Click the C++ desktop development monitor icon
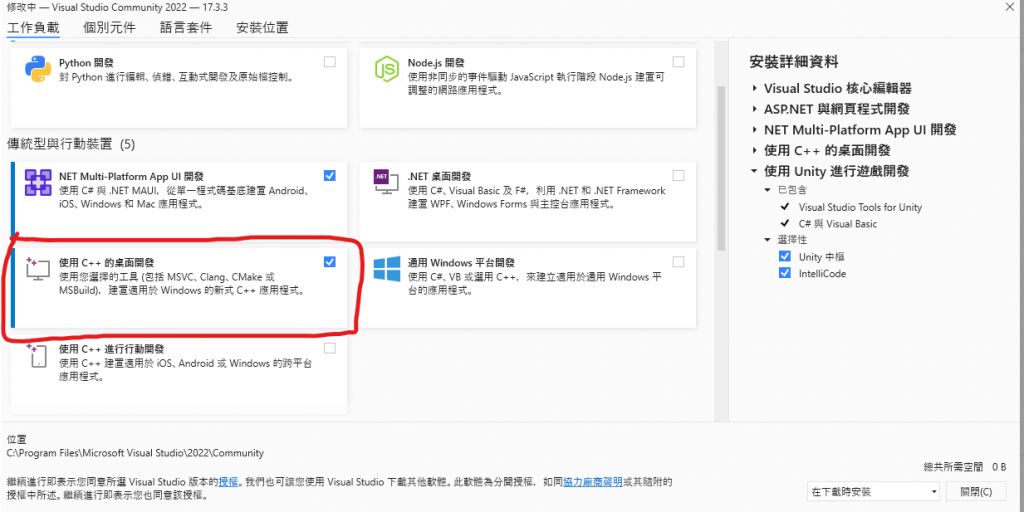This screenshot has height=512, width=1024. (x=37, y=269)
